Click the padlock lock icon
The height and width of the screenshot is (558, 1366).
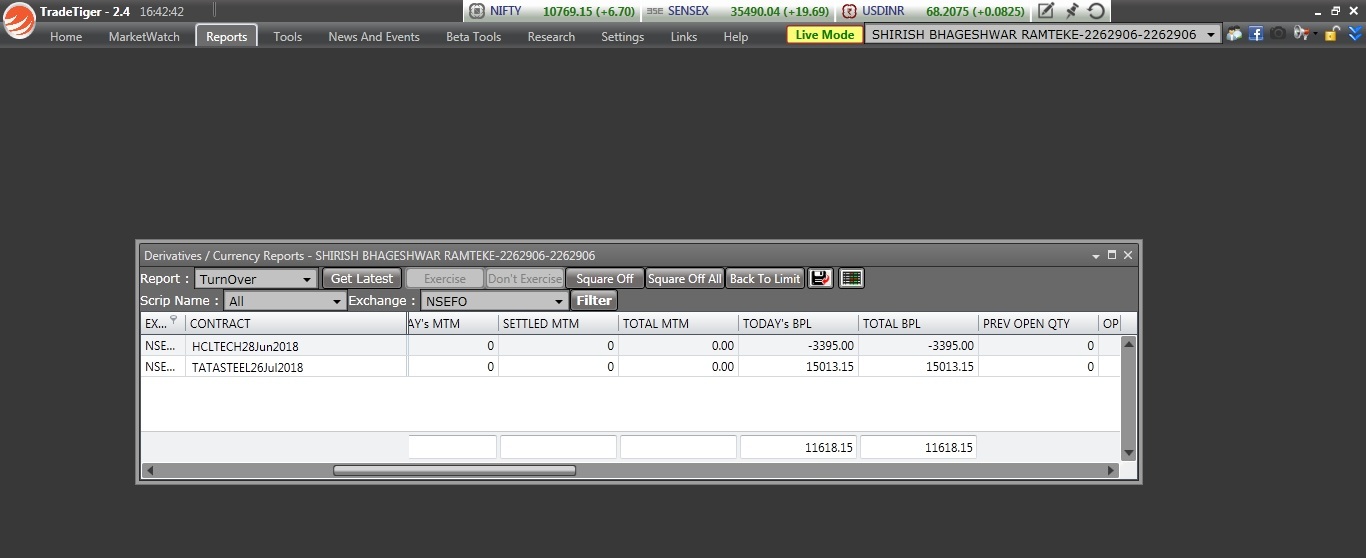pyautogui.click(x=1331, y=34)
